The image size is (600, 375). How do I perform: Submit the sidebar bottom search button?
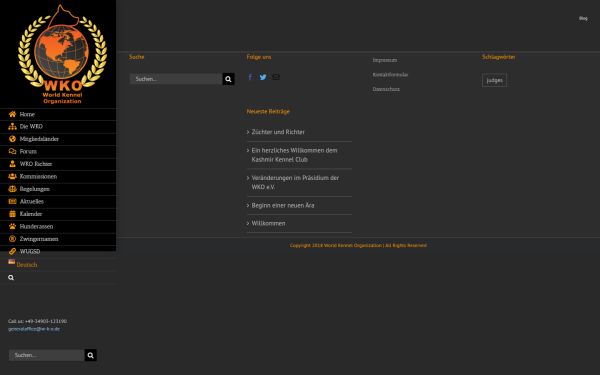coord(91,355)
